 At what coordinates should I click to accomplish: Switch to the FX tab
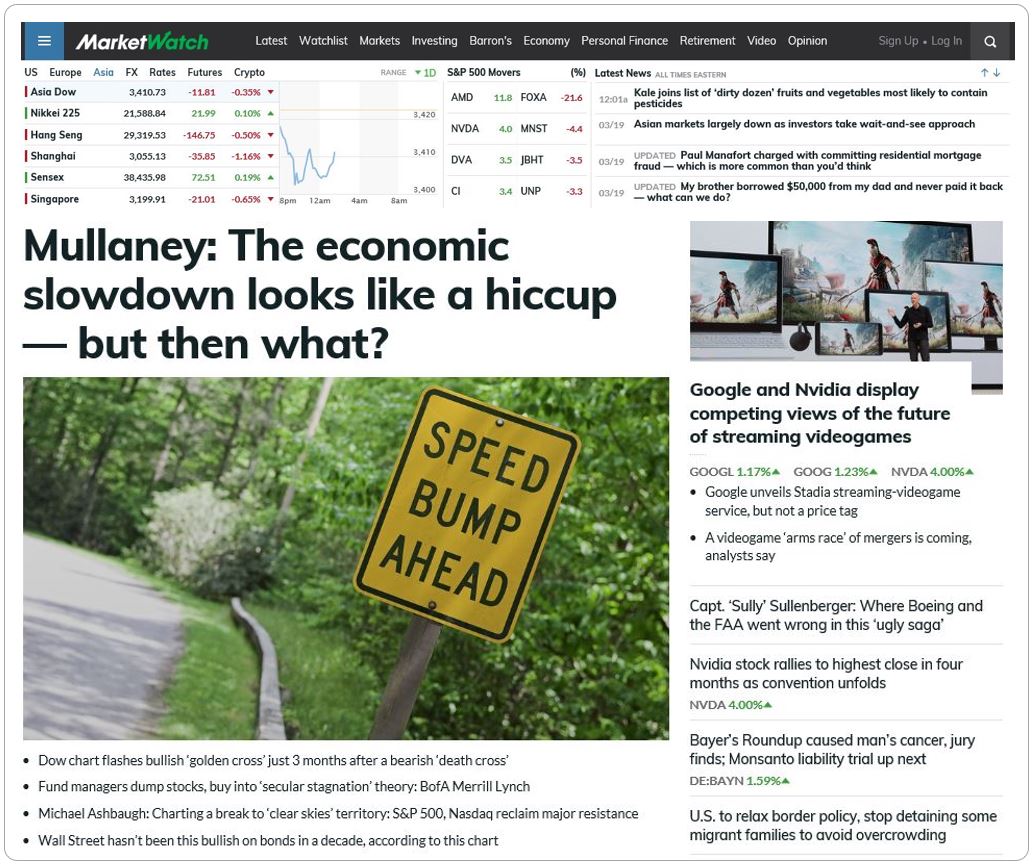[132, 72]
